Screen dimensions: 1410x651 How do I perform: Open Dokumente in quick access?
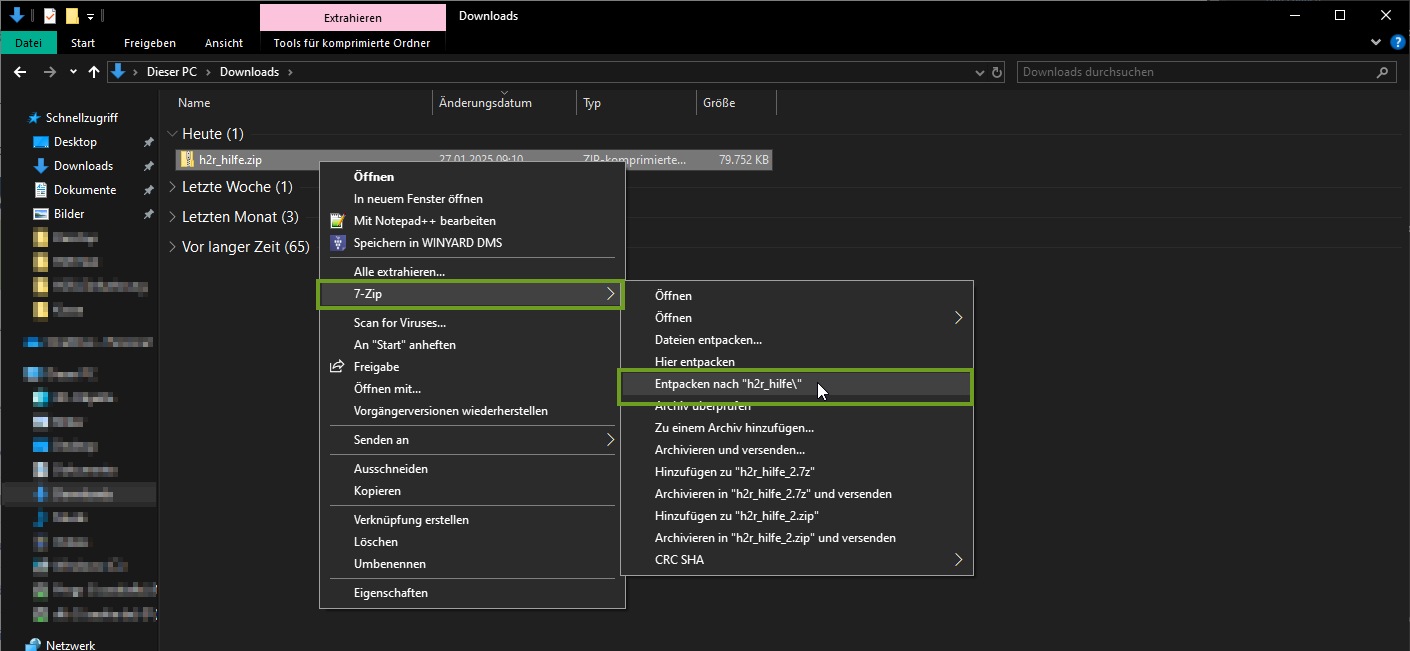click(84, 190)
